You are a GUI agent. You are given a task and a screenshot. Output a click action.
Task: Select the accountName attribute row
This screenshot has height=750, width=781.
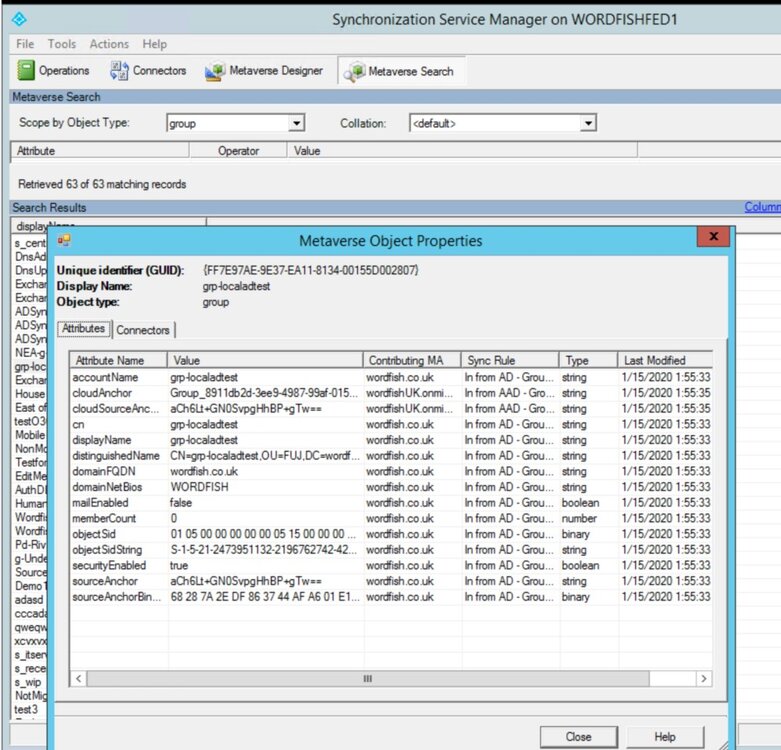(391, 377)
